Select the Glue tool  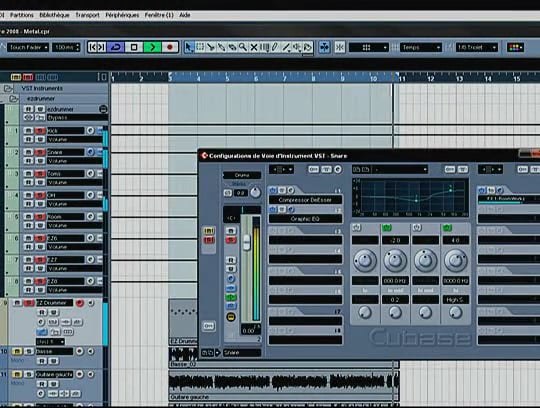pyautogui.click(x=221, y=47)
